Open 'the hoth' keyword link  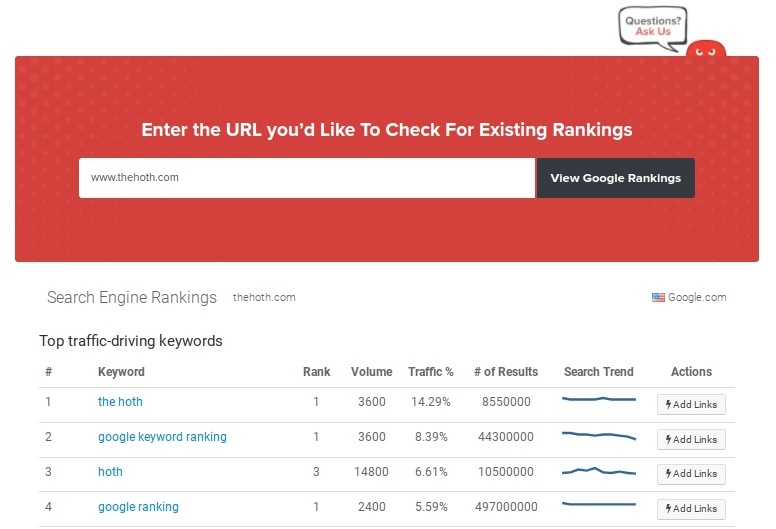point(120,402)
